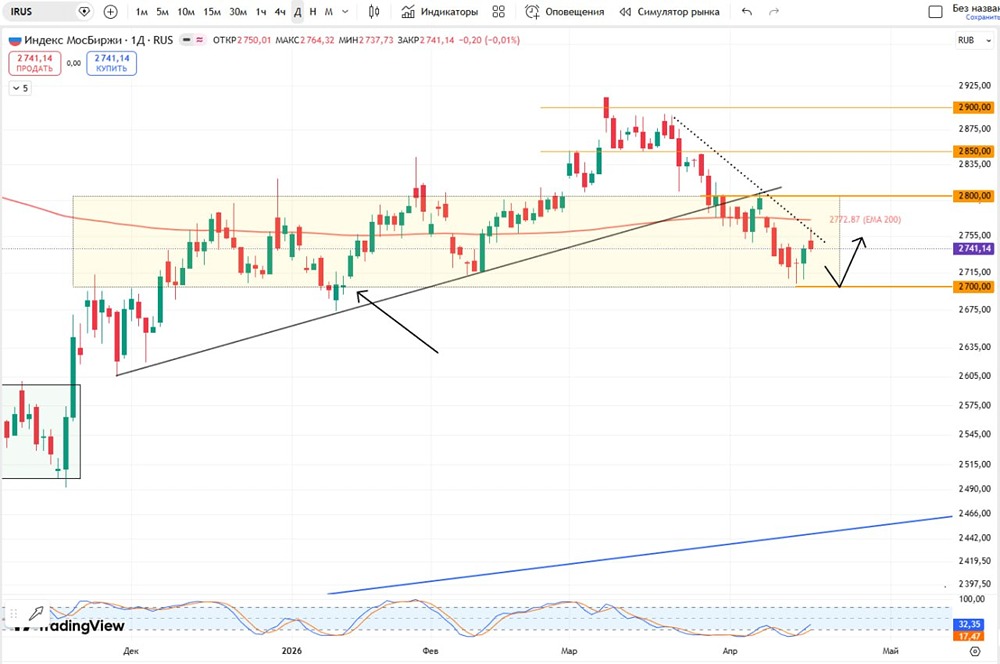Click the ОТКР 2750,01 open value

242,40
